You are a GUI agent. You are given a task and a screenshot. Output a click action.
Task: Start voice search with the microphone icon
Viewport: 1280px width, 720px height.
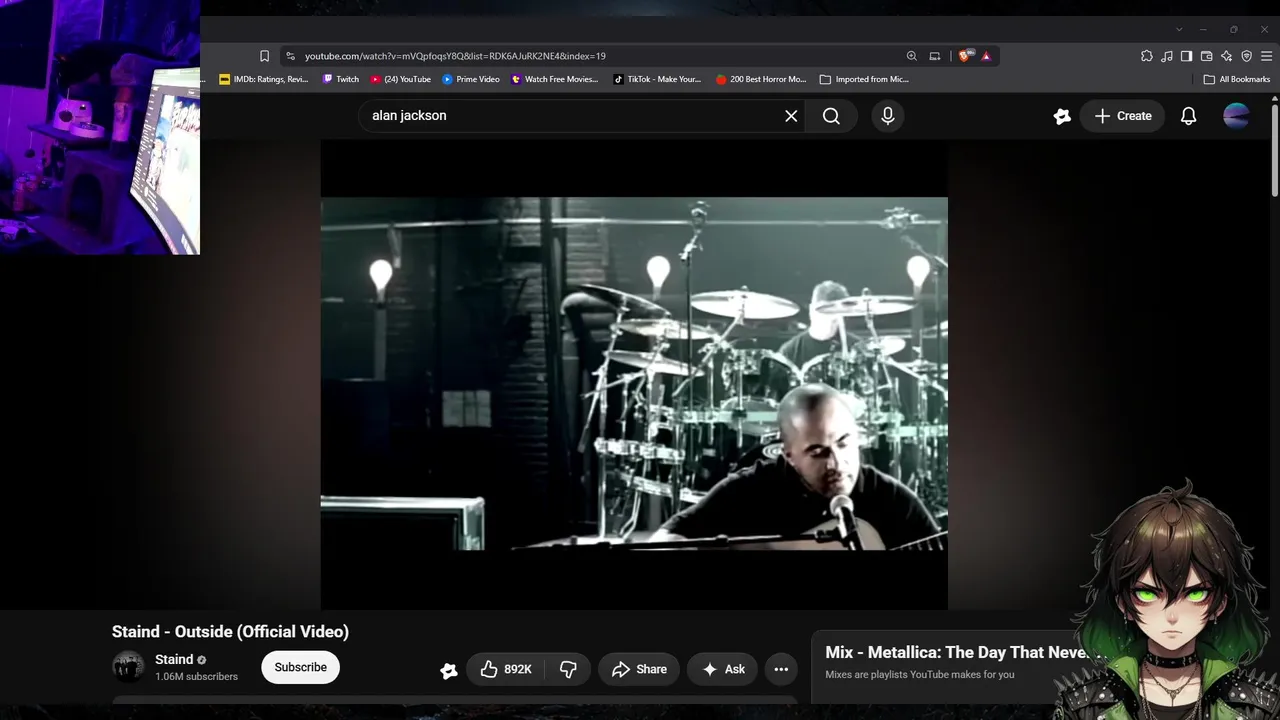tap(888, 116)
